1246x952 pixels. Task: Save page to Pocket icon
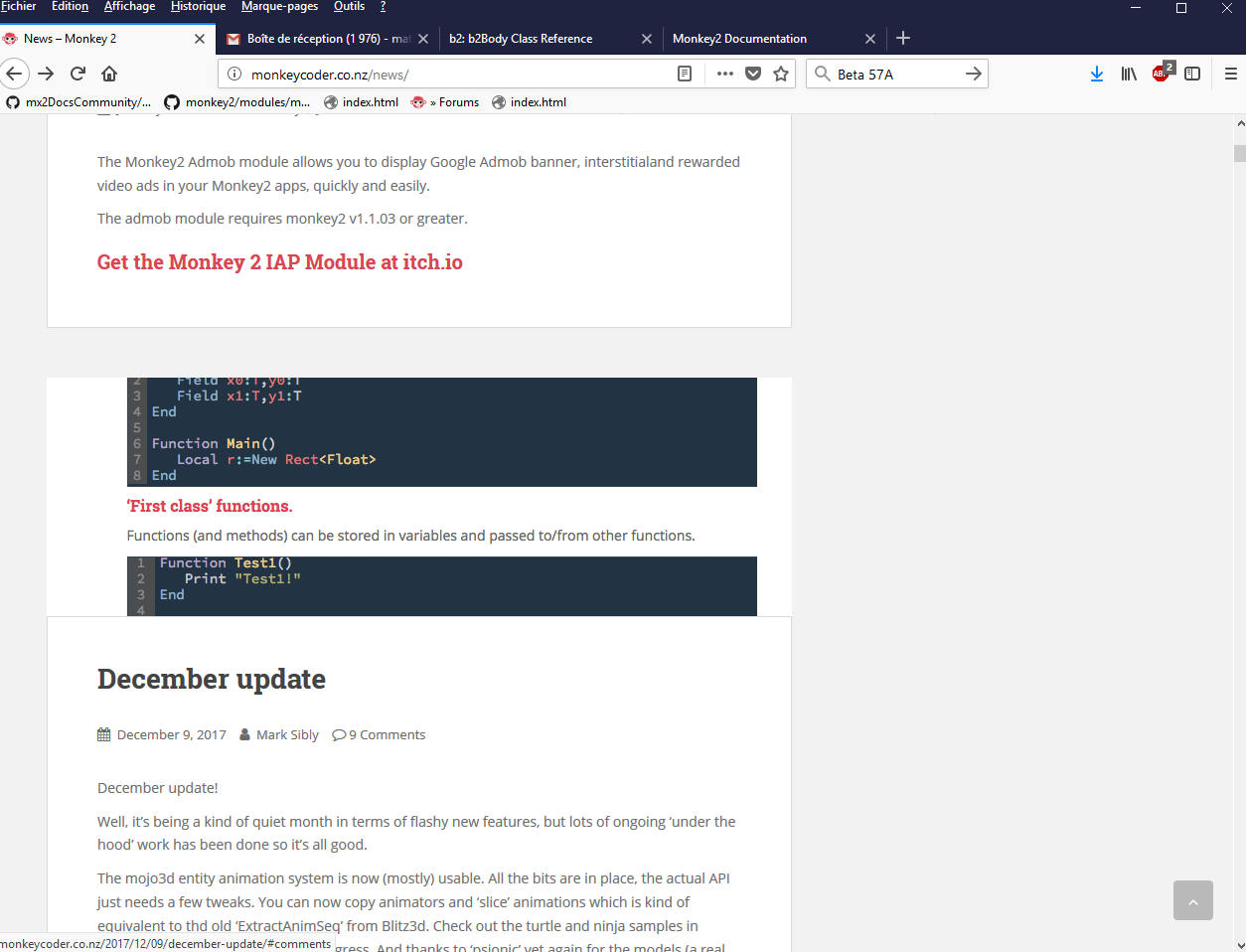click(x=753, y=74)
